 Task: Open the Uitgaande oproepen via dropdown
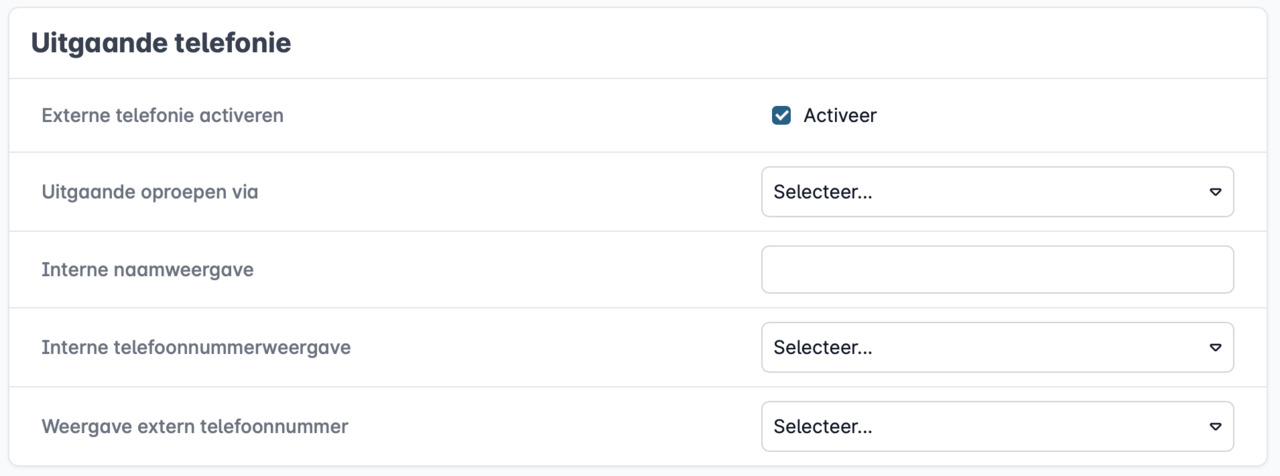tap(997, 192)
